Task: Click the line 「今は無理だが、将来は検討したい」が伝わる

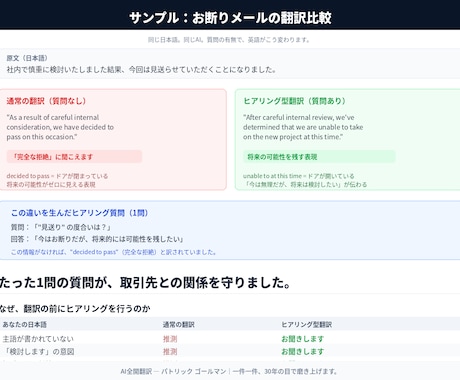Action: click(305, 184)
